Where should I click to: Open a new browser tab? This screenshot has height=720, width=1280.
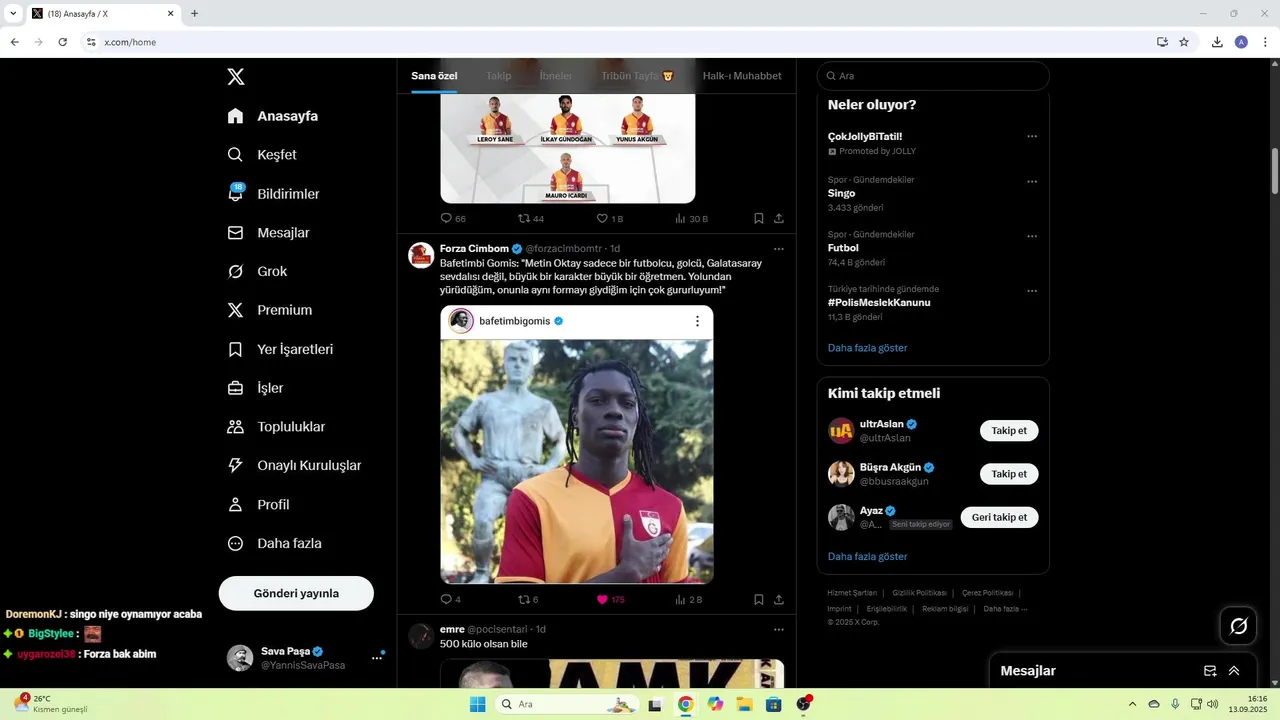click(x=194, y=14)
